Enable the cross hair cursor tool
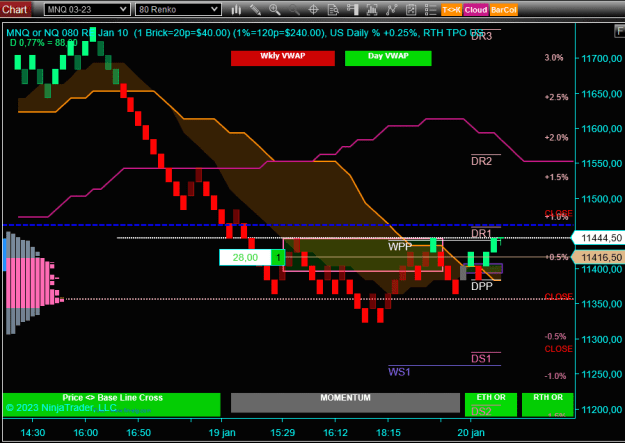 (314, 10)
